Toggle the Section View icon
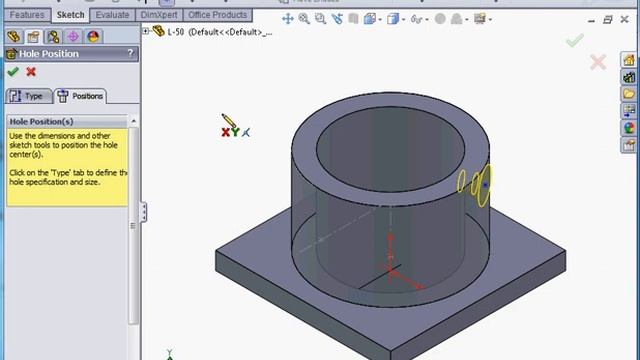The width and height of the screenshot is (640, 360). pyautogui.click(x=353, y=19)
